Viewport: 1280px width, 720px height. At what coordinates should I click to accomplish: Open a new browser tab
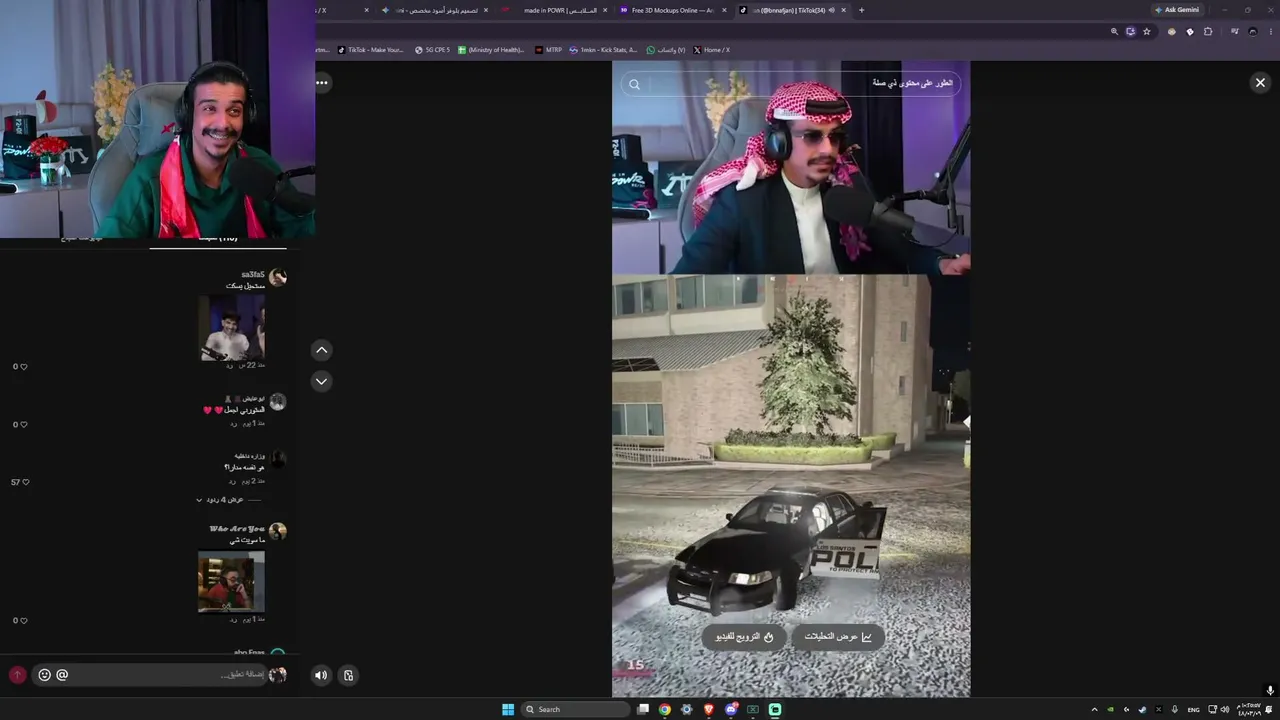861,10
